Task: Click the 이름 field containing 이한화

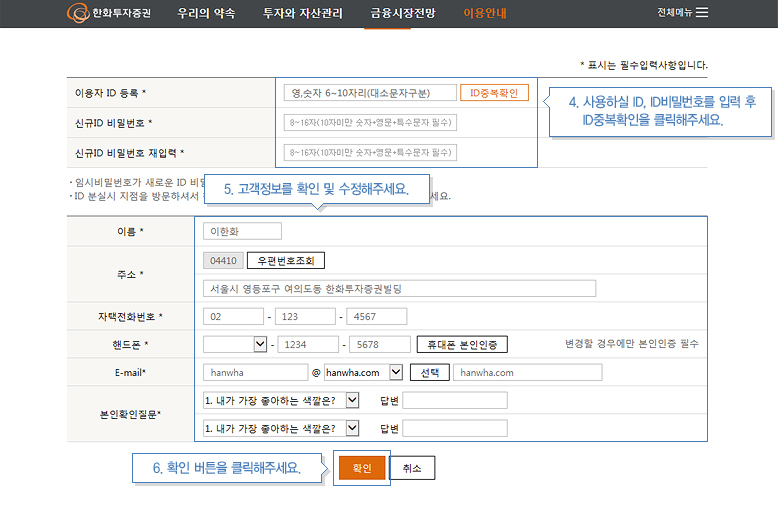Action: pyautogui.click(x=241, y=231)
